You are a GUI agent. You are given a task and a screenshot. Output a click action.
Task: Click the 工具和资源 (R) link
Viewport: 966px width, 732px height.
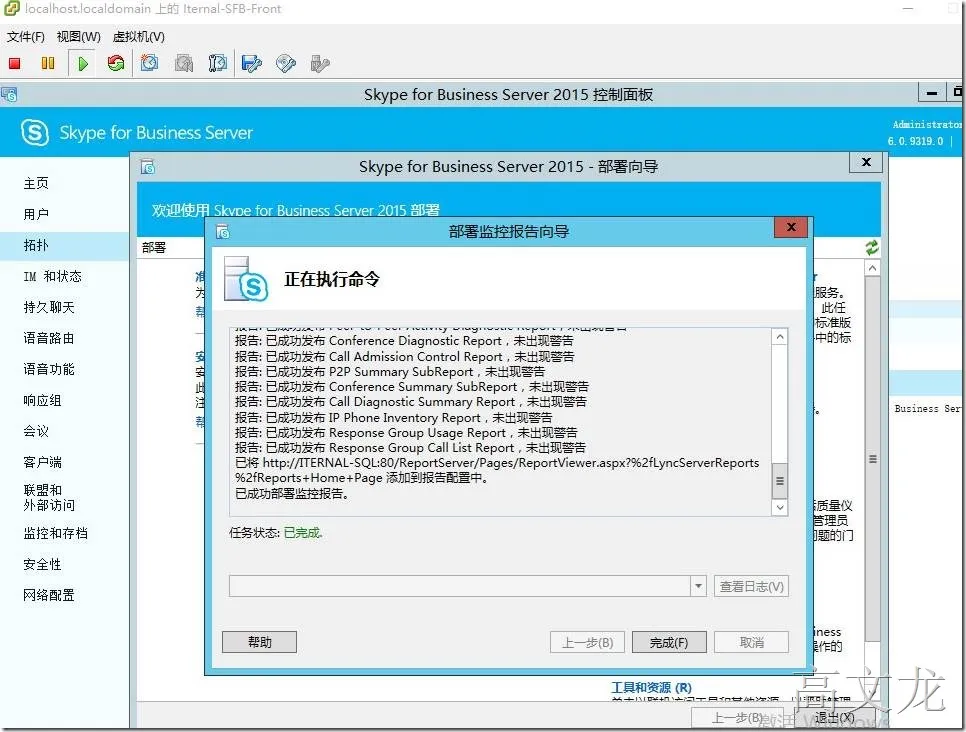click(x=651, y=687)
